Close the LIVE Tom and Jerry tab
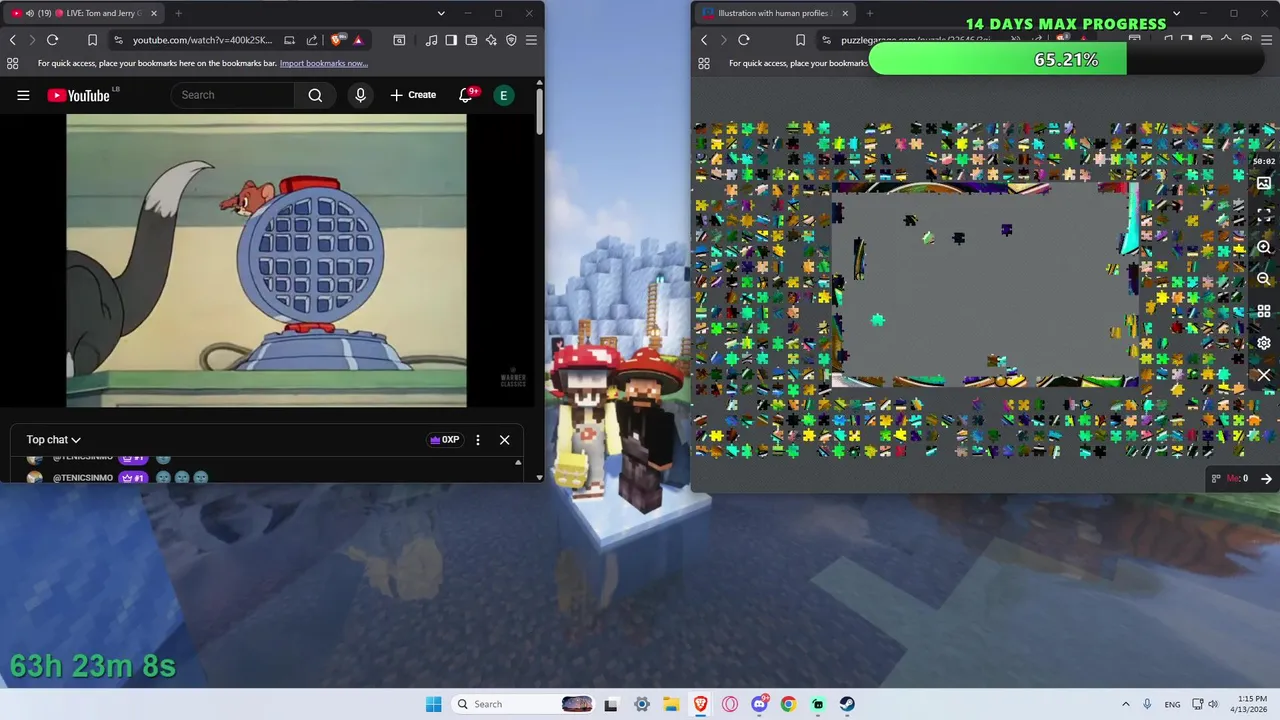 (x=153, y=13)
